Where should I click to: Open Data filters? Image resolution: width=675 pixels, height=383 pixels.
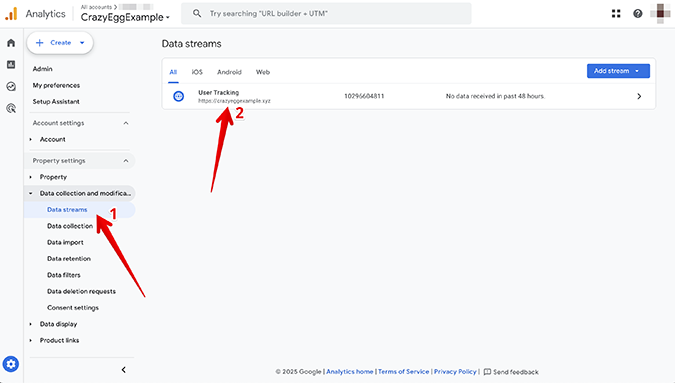[x=64, y=275]
